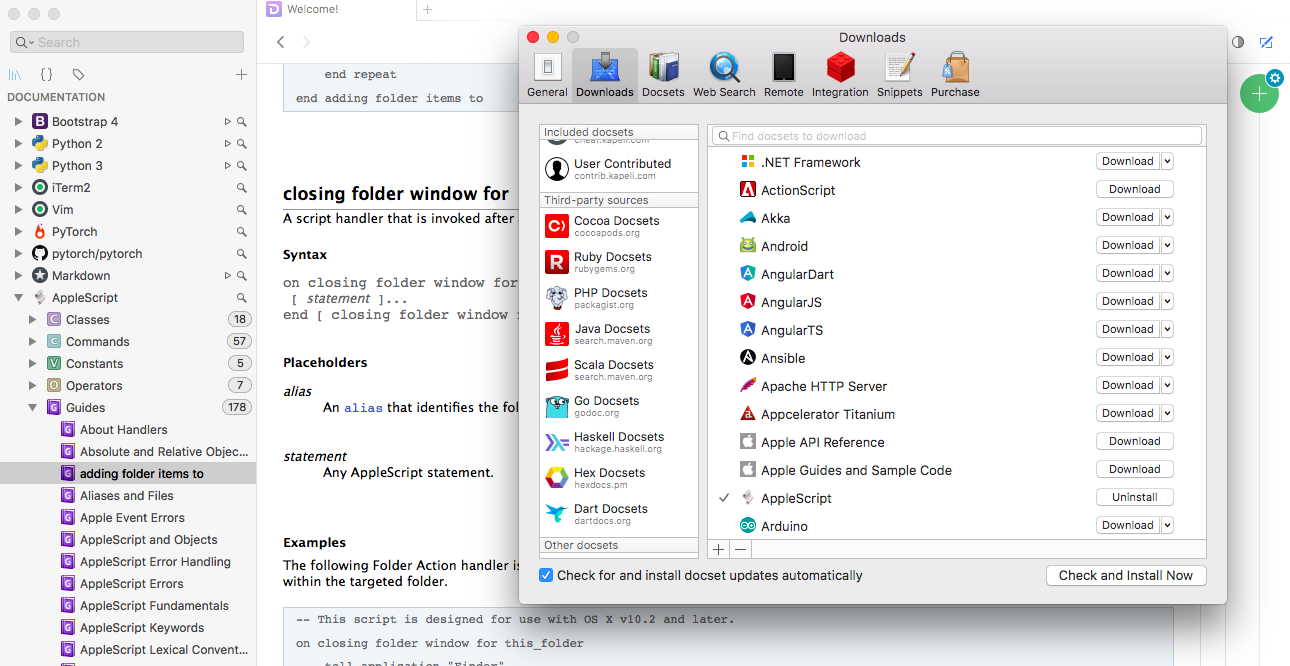Open version dropdown for .NET Framework
The height and width of the screenshot is (666, 1290).
[1167, 161]
